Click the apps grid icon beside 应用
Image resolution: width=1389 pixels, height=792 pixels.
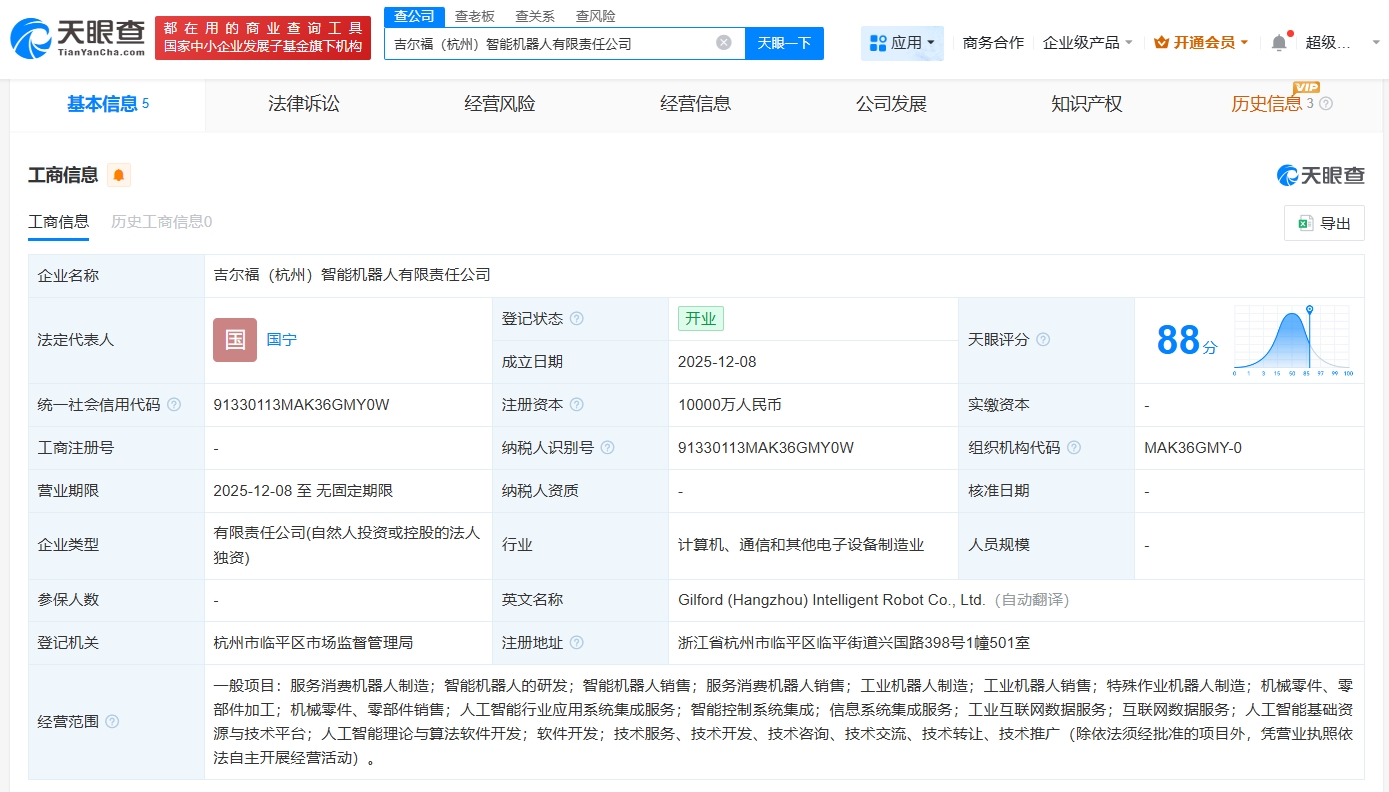[880, 42]
